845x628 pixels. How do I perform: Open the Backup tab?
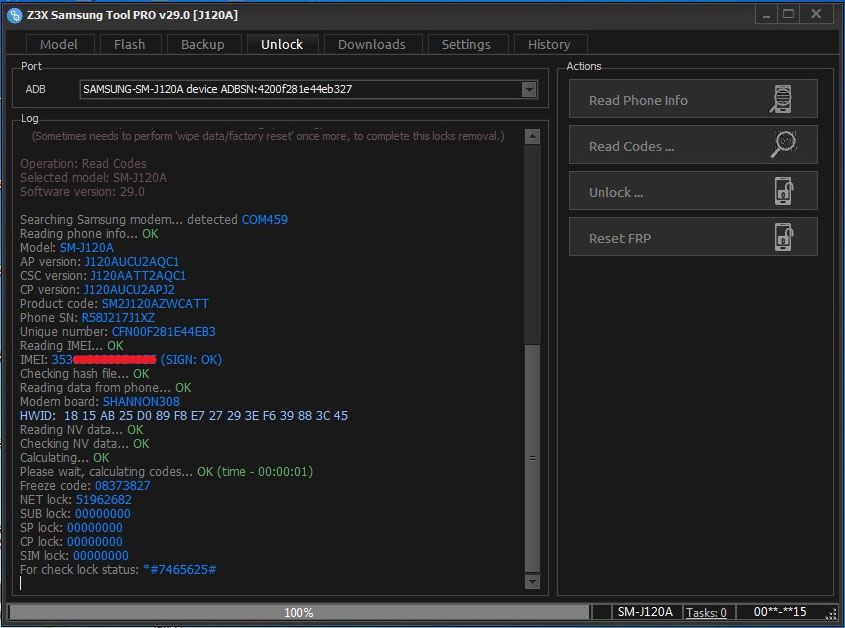(203, 44)
